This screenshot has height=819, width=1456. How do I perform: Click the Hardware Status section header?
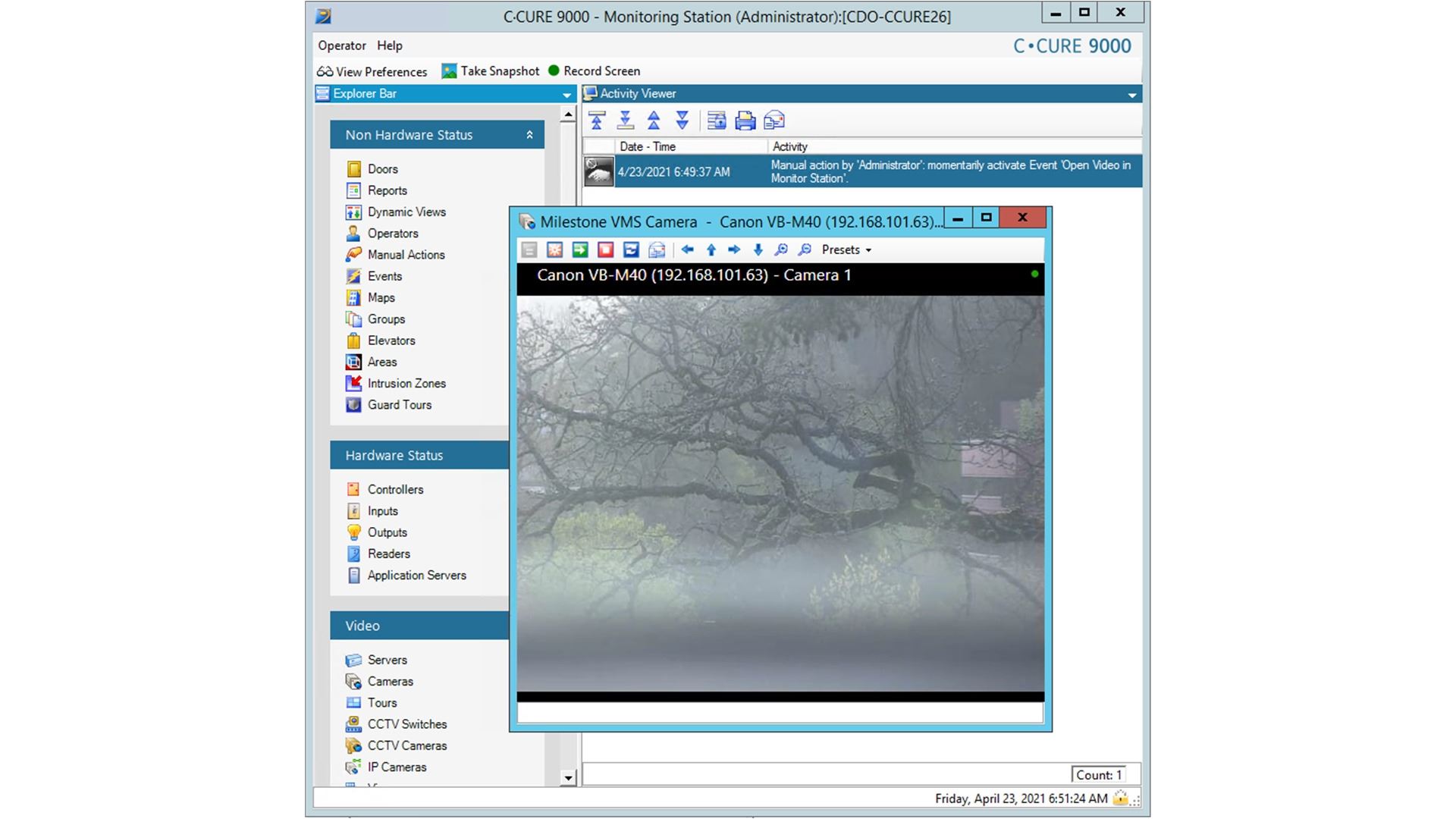pyautogui.click(x=419, y=455)
